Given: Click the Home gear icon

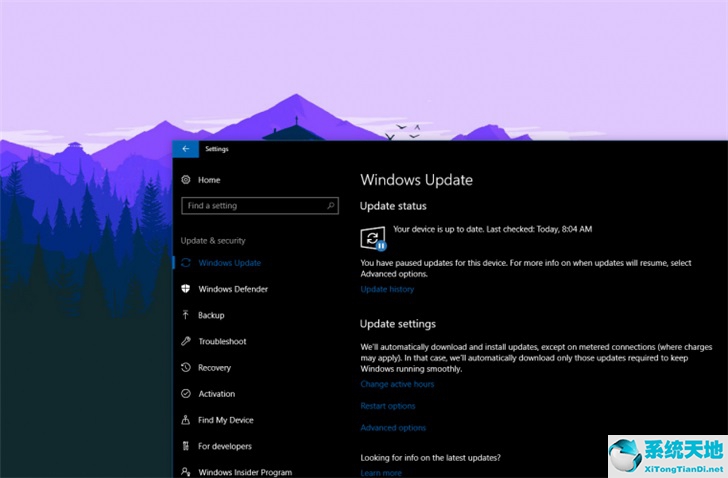Looking at the screenshot, I should point(186,180).
